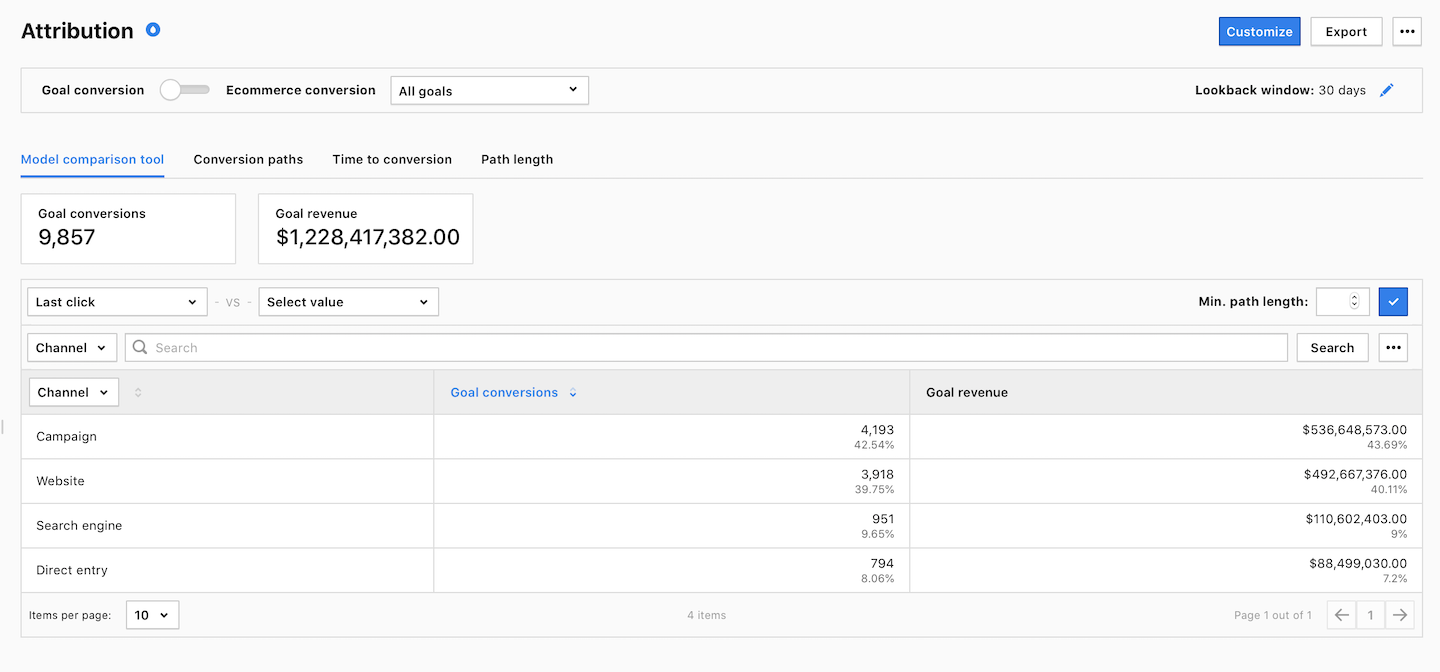This screenshot has height=672, width=1440.
Task: Click the blue droplet icon beside Attribution
Action: point(153,30)
